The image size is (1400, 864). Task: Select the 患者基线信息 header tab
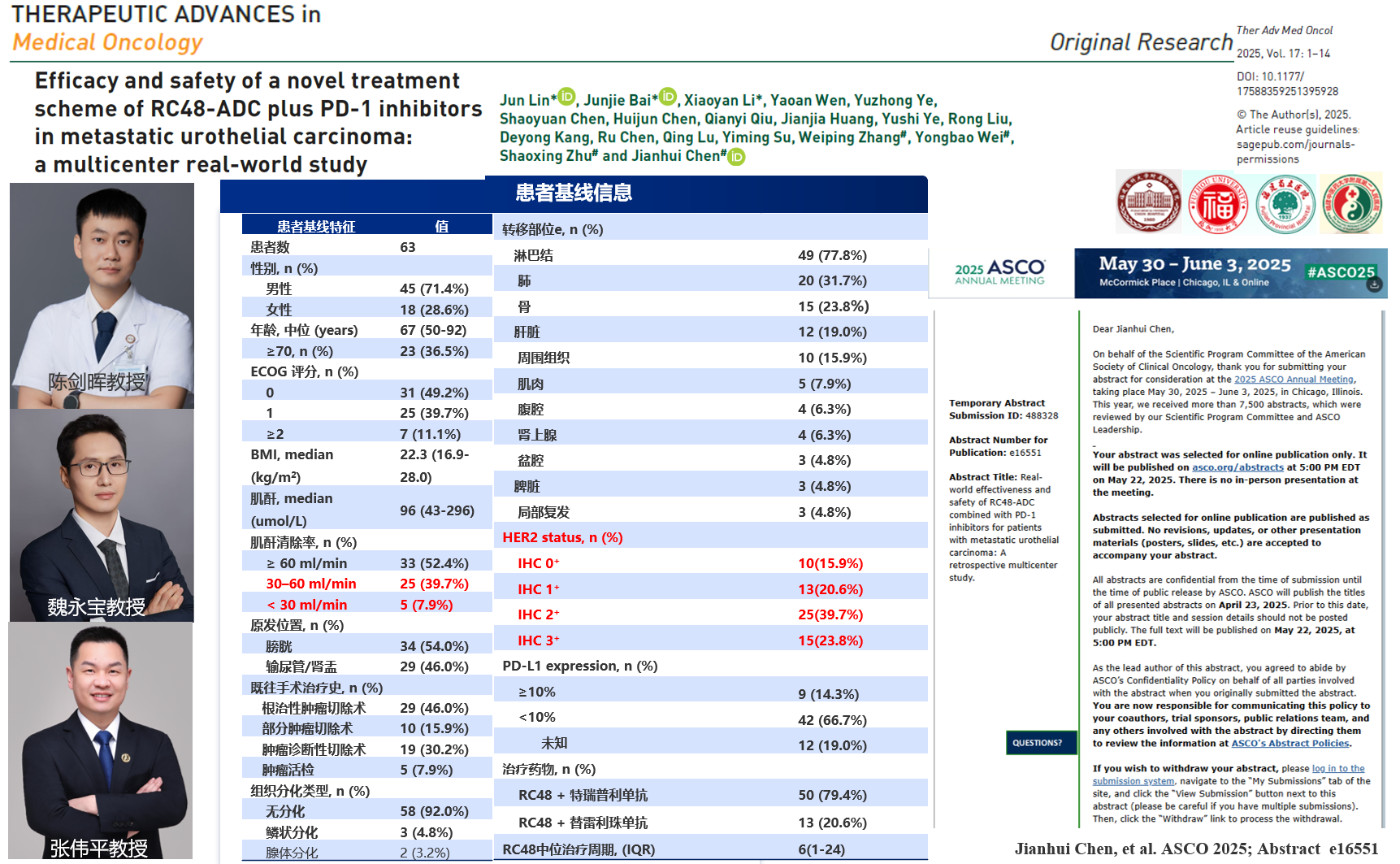tap(574, 193)
